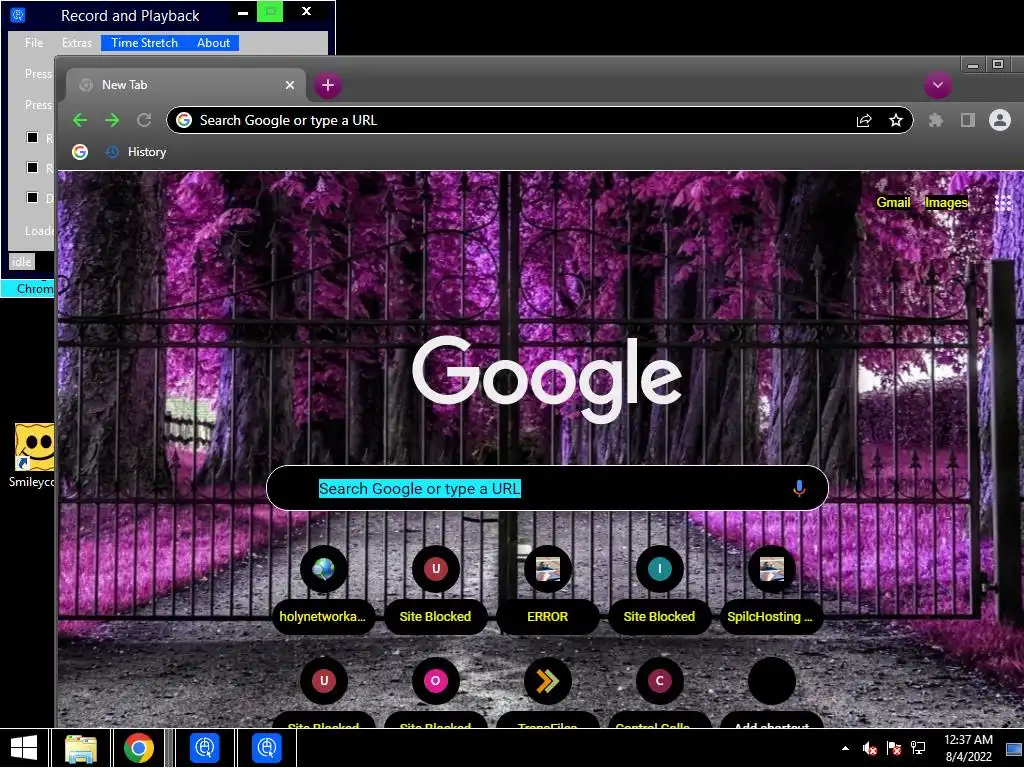This screenshot has width=1024, height=768.
Task: Open the shortcut with the pink O icon
Action: [436, 681]
